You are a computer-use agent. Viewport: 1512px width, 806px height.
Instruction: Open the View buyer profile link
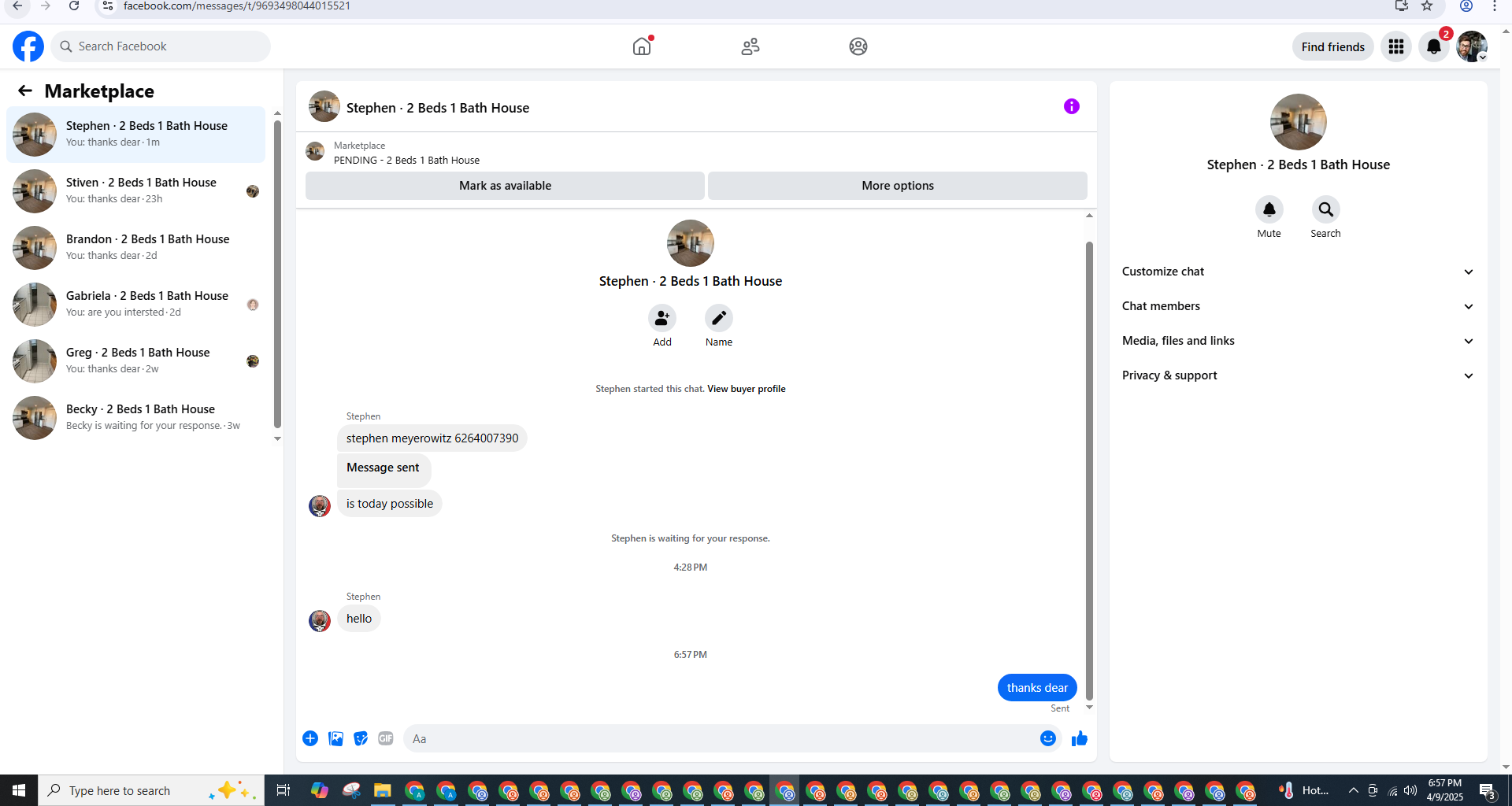pos(746,389)
